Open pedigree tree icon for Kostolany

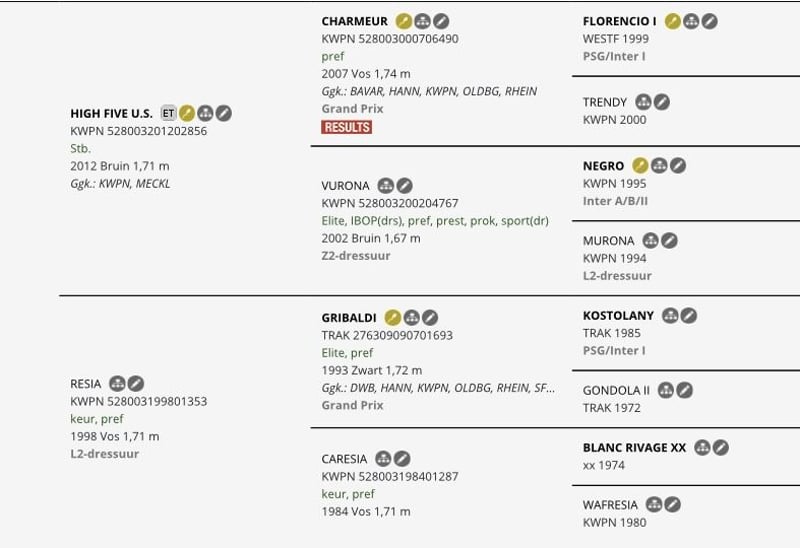point(670,316)
